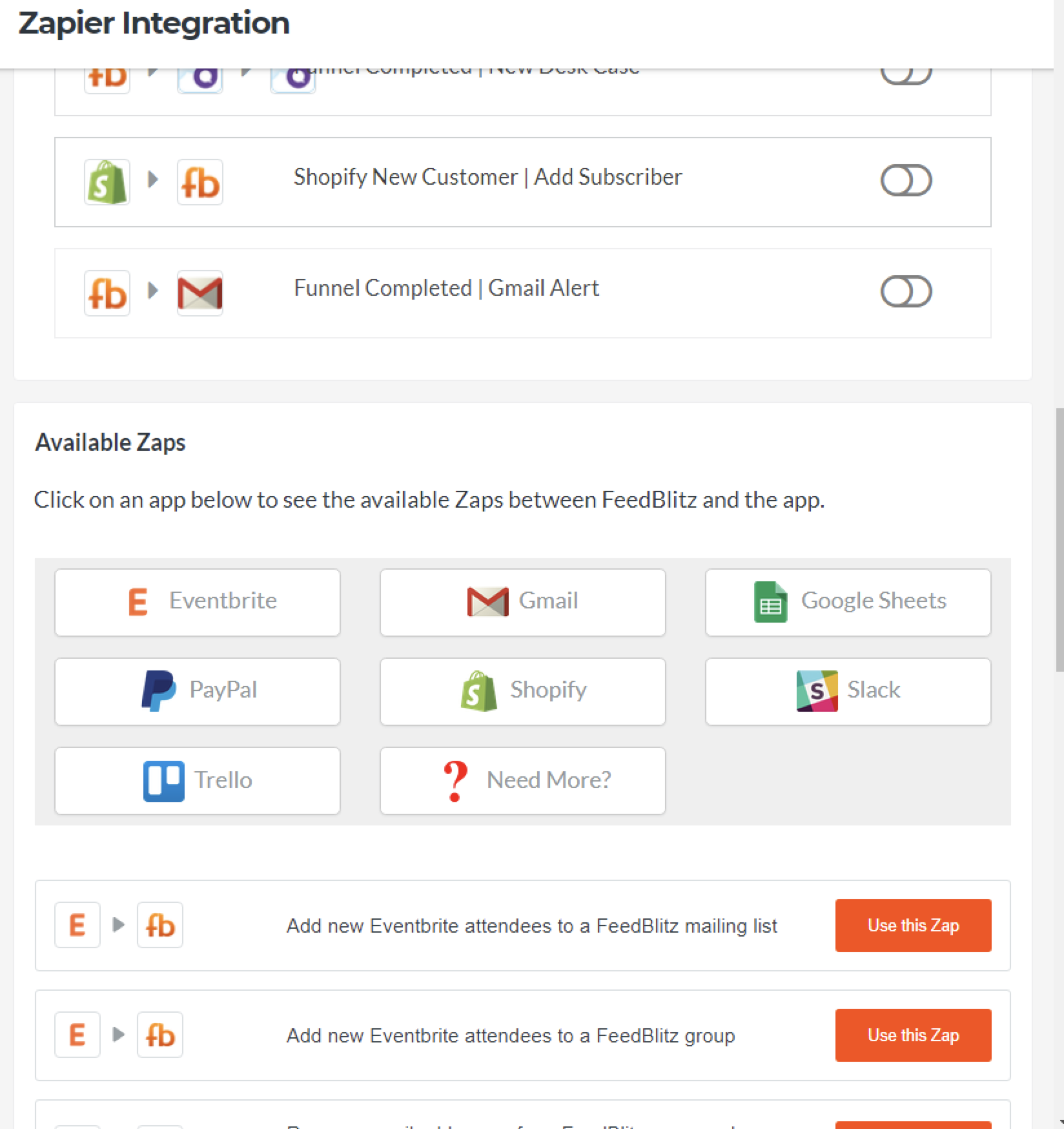This screenshot has width=1064, height=1129.
Task: Use this Zap for FeedBlitz group
Action: tap(913, 1035)
